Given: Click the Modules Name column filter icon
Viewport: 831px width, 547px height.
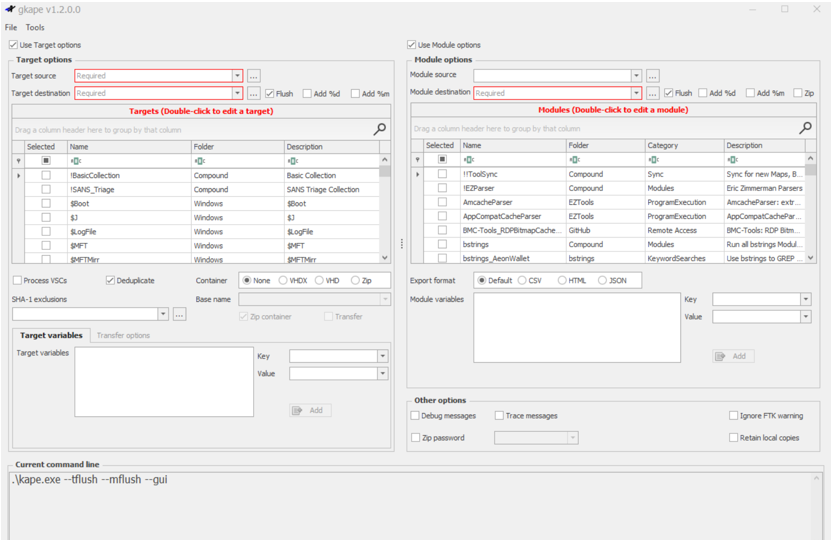Looking at the screenshot, I should (469, 160).
